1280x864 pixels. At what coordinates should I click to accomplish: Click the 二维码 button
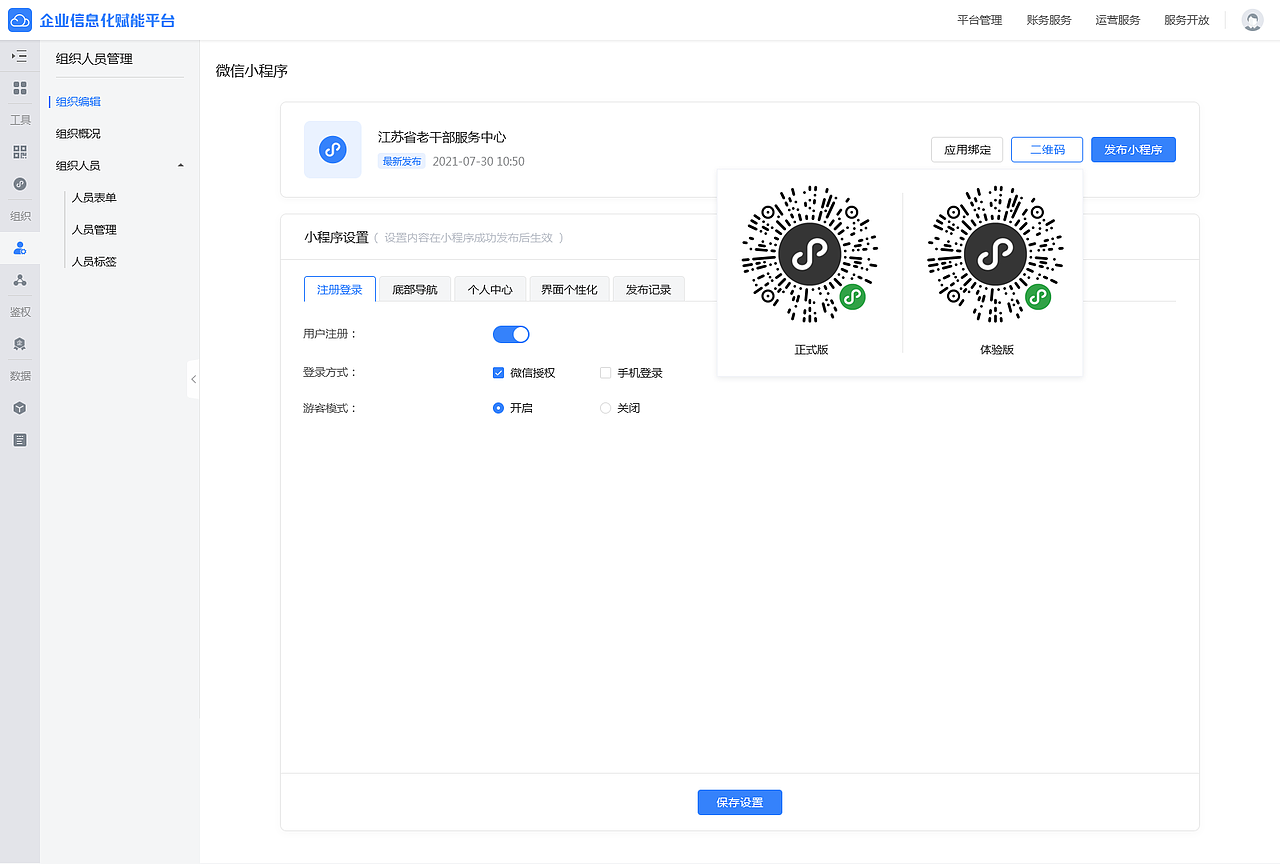click(1047, 150)
